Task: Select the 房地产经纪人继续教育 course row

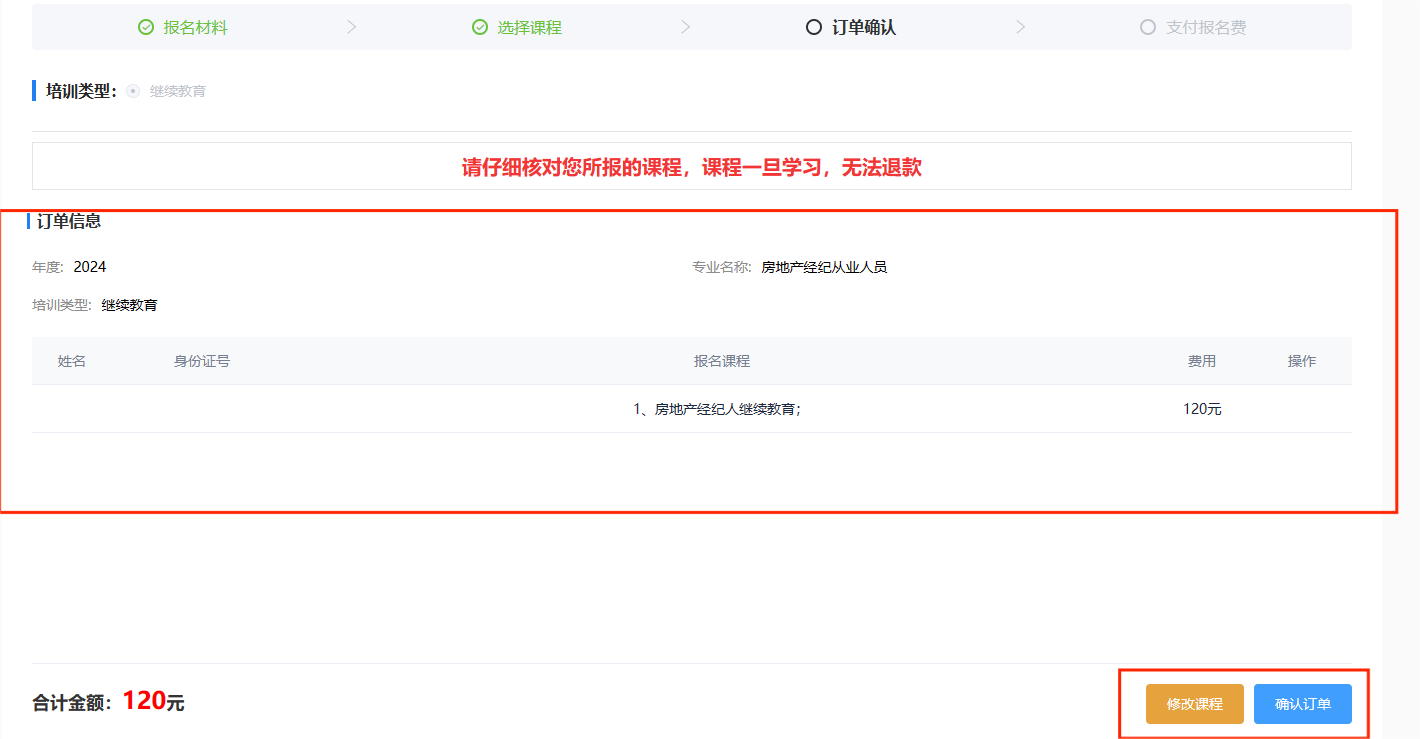Action: (x=718, y=409)
